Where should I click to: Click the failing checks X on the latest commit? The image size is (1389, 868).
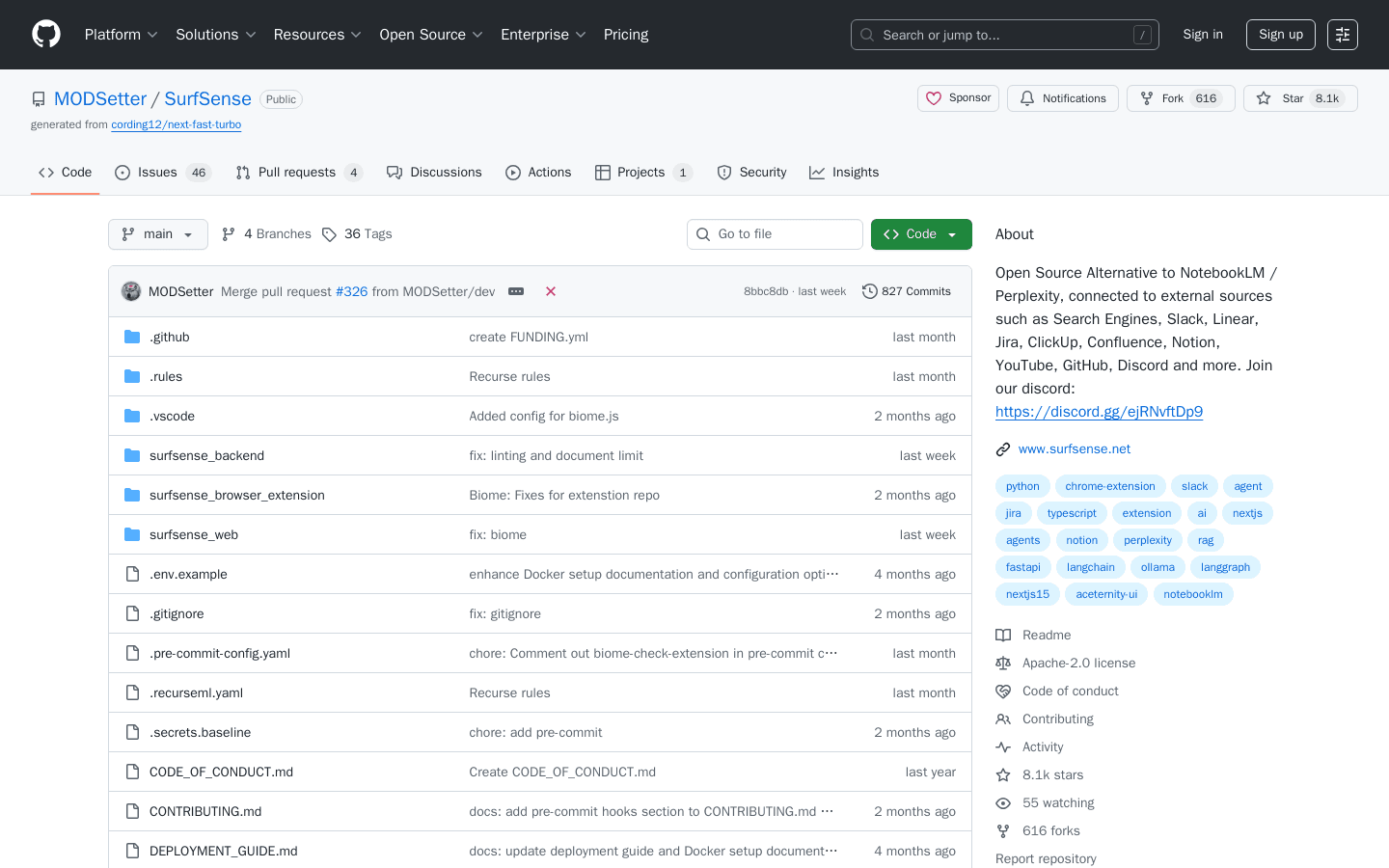550,291
